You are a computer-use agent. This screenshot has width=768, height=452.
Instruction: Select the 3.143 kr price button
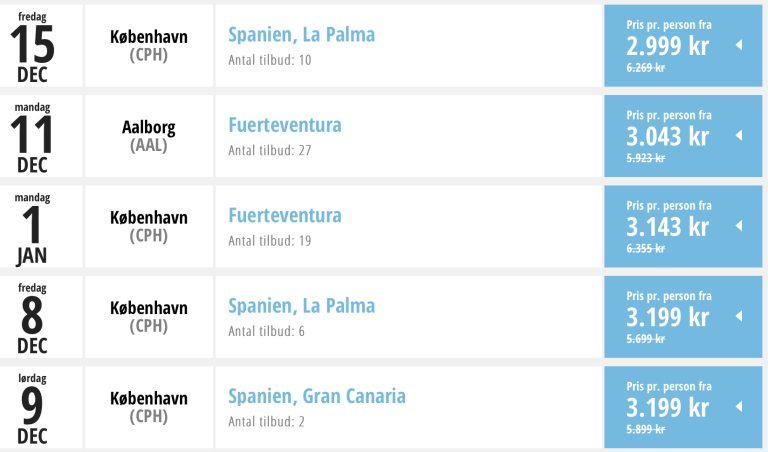pyautogui.click(x=668, y=226)
